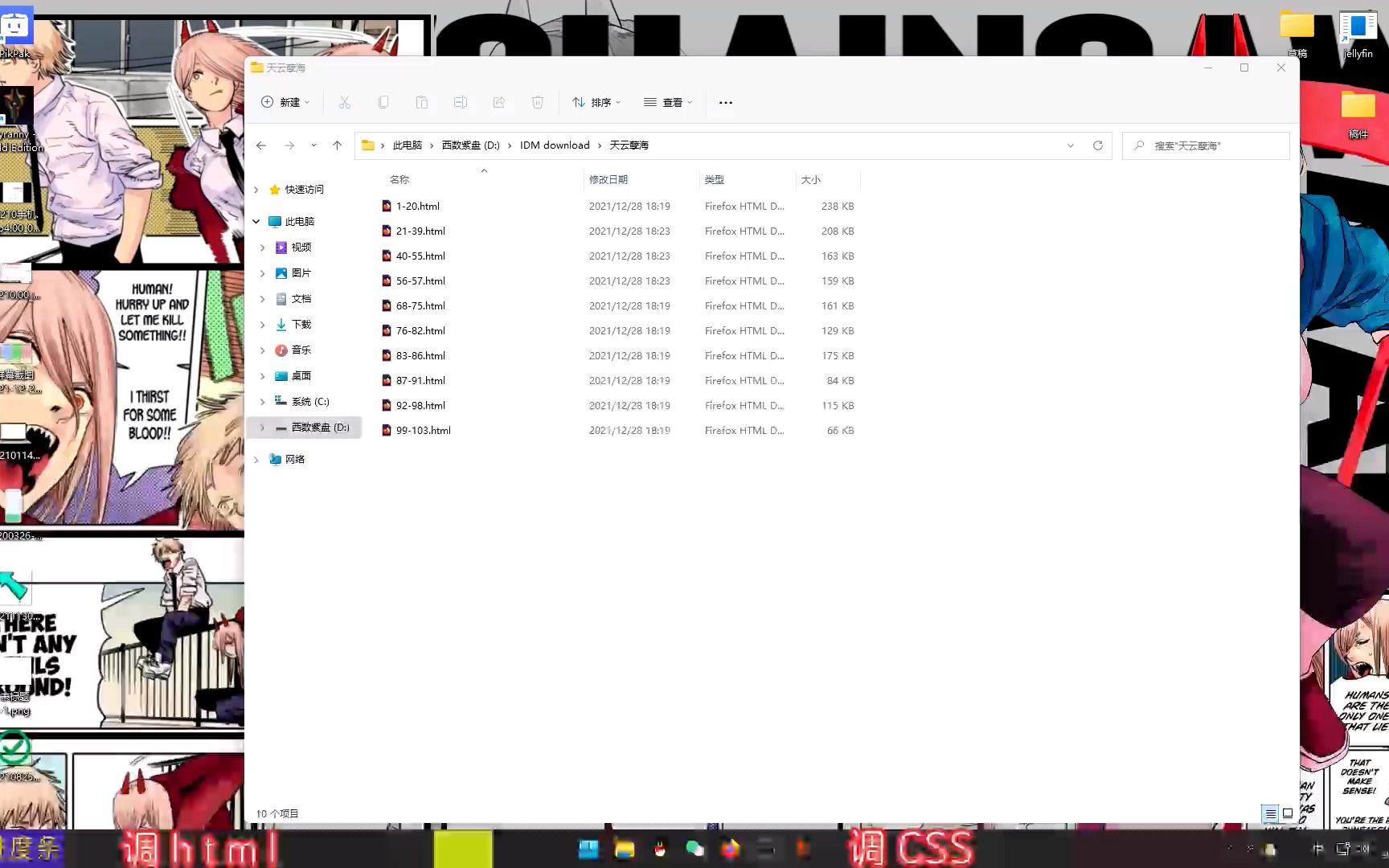Click the firefox icon of 1-20.html
This screenshot has width=1389, height=868.
pos(387,207)
